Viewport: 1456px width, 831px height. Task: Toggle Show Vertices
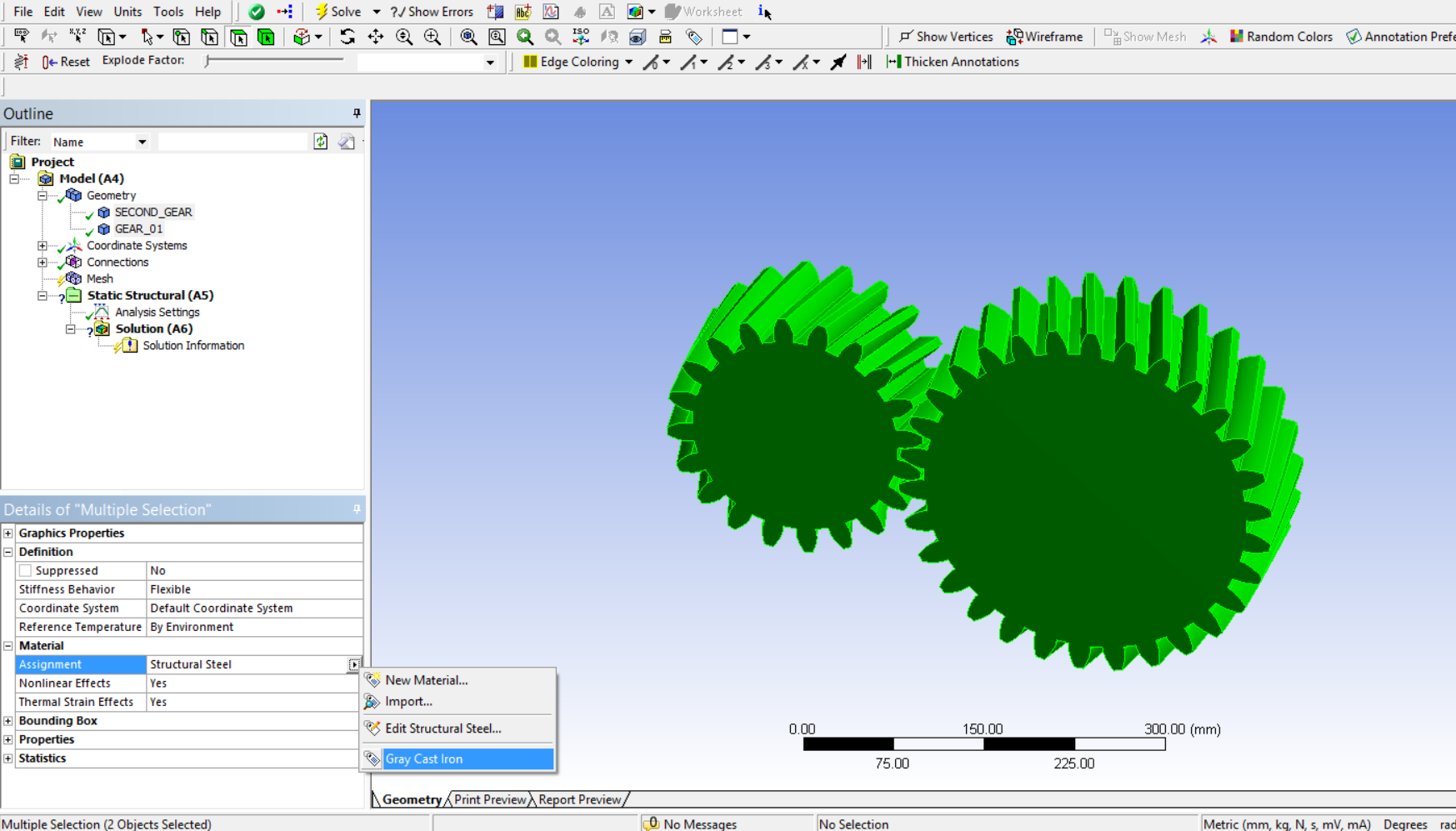click(946, 37)
